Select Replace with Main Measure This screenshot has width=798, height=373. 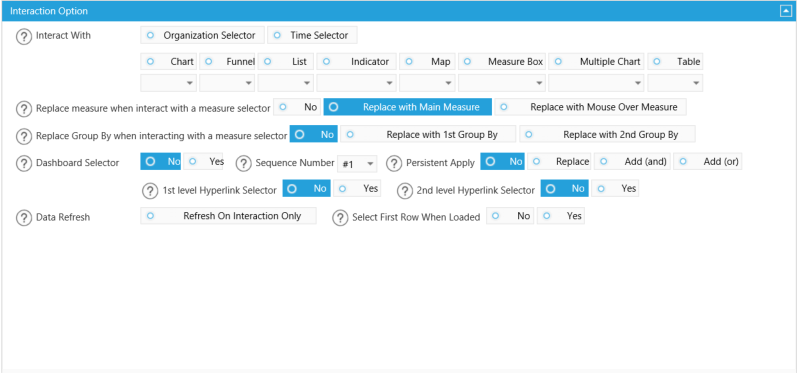click(x=408, y=107)
